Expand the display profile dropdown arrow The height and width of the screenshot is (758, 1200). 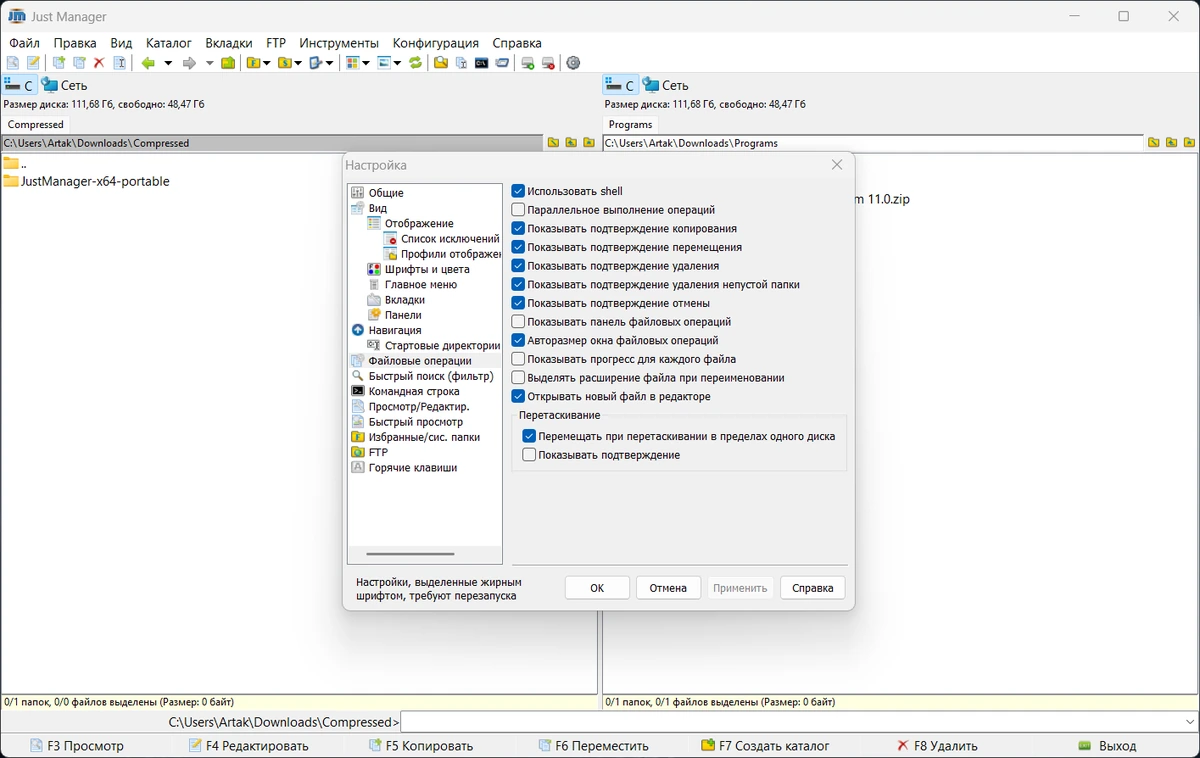(396, 63)
